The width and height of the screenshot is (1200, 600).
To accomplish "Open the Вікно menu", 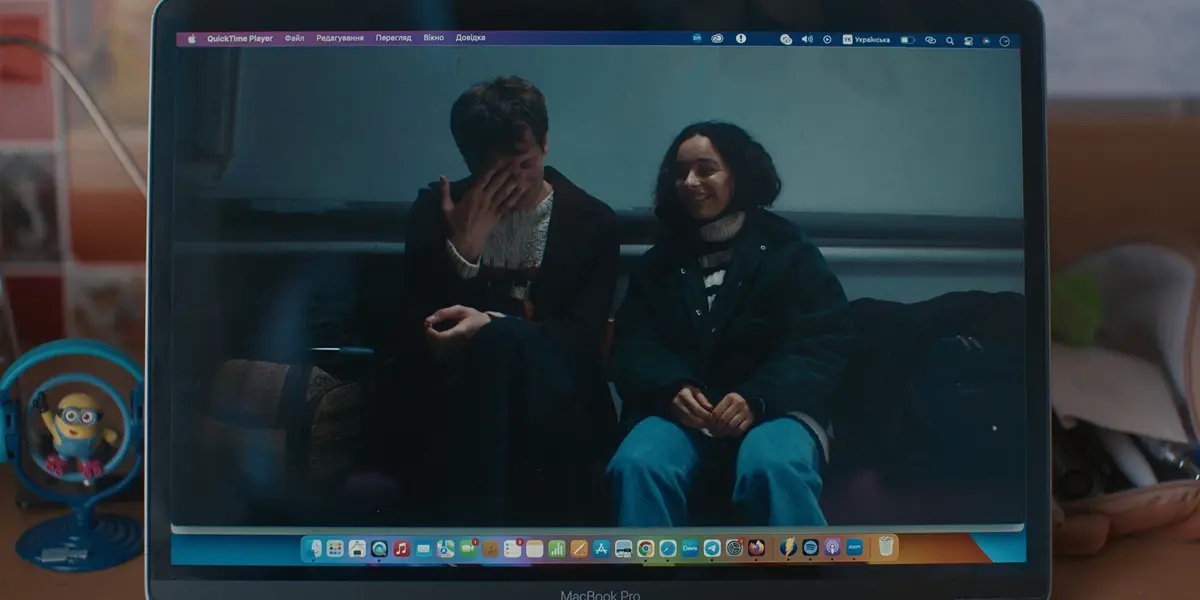I will (433, 38).
